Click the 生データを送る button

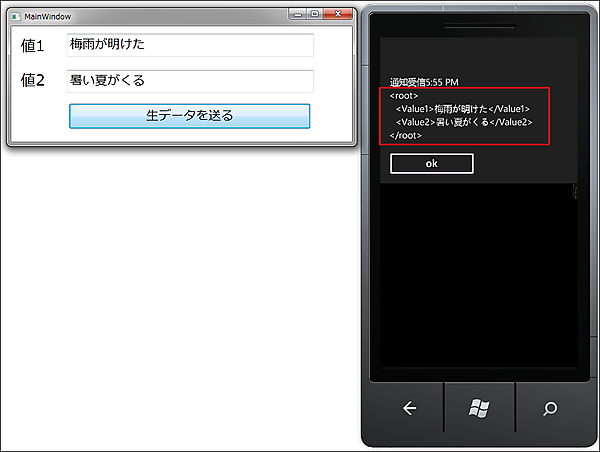point(189,116)
